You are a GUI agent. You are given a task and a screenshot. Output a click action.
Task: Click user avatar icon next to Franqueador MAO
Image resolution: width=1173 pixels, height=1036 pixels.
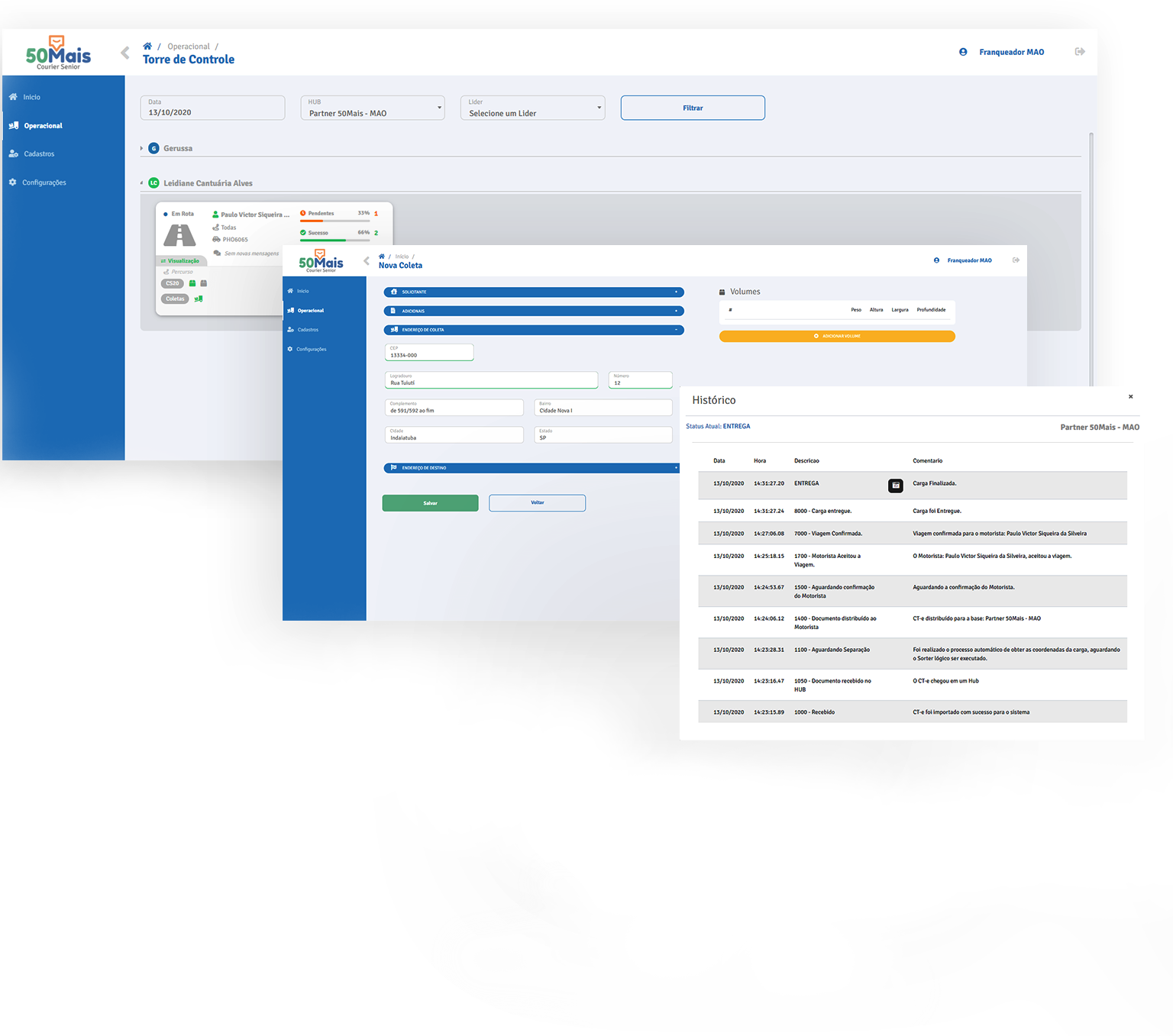963,52
